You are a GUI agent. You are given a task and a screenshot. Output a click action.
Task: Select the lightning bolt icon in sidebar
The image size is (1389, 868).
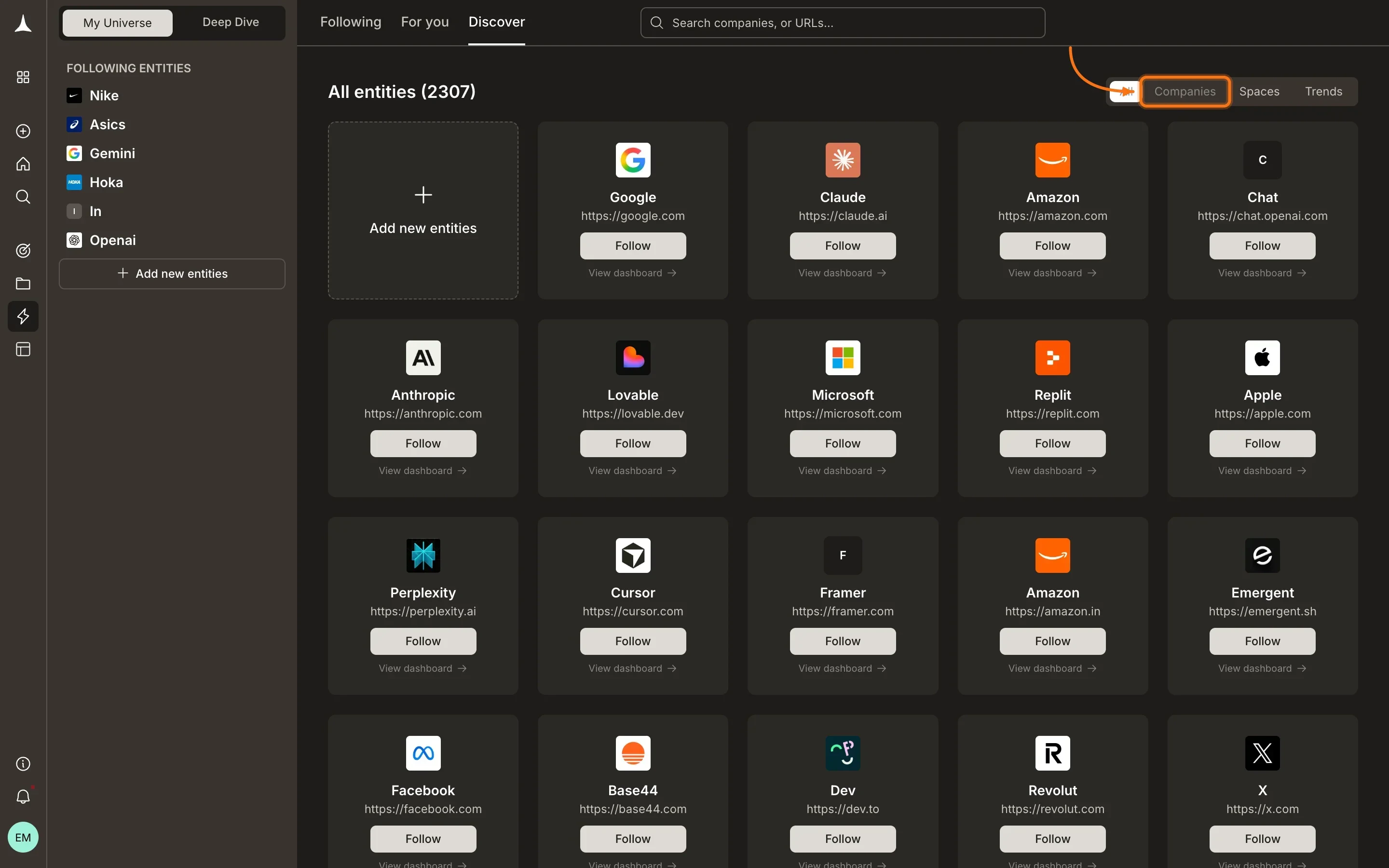click(x=23, y=316)
